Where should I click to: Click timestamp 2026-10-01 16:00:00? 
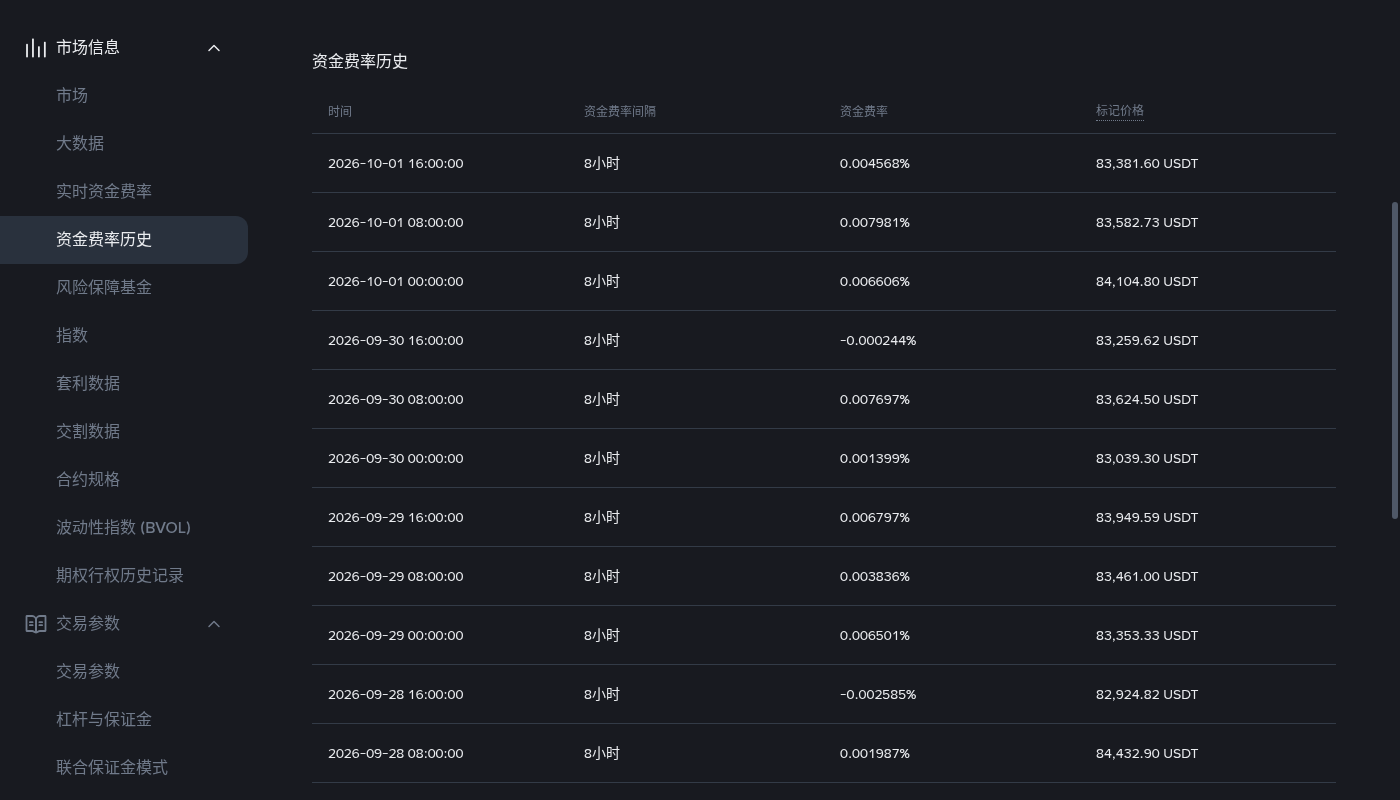click(x=396, y=164)
